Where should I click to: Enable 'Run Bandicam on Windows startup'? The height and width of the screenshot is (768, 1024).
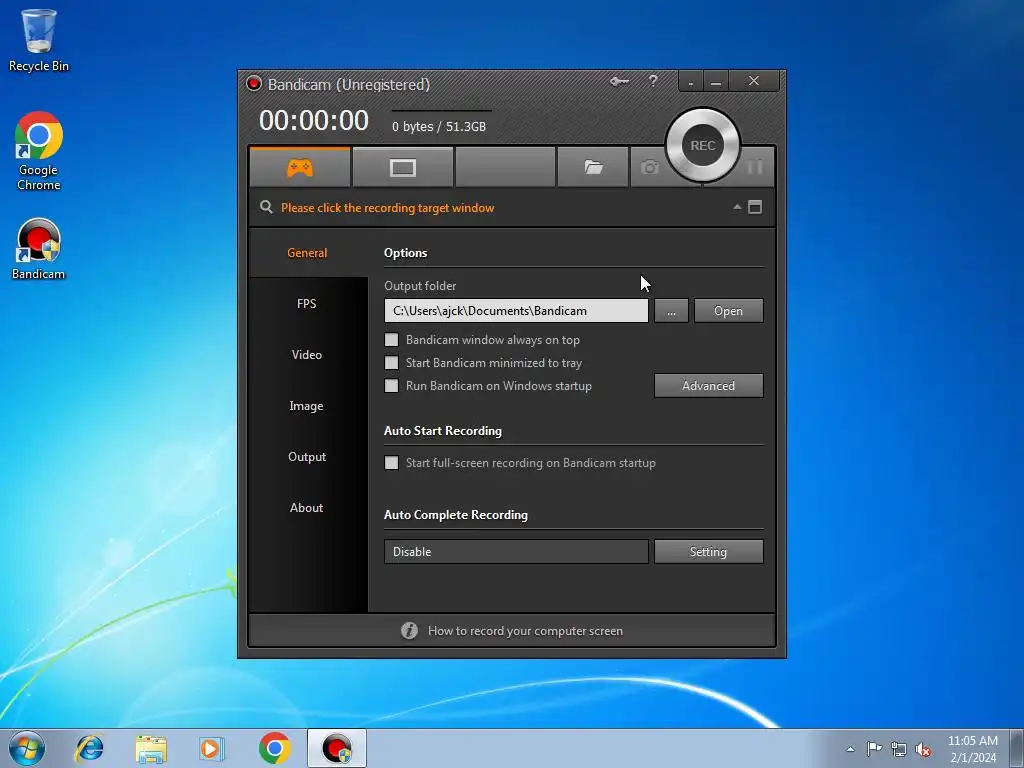[391, 385]
